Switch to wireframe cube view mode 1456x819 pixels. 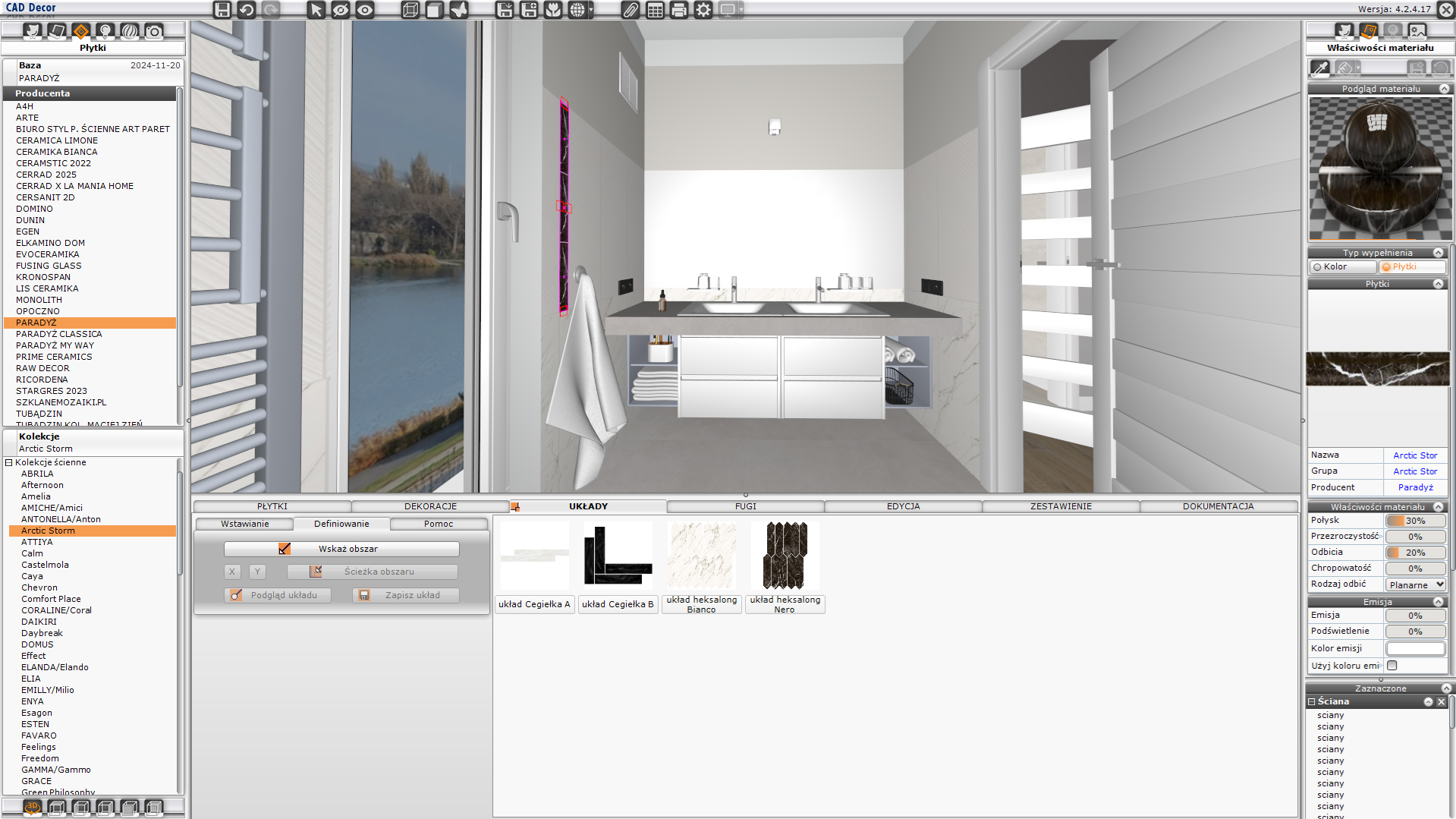point(410,10)
